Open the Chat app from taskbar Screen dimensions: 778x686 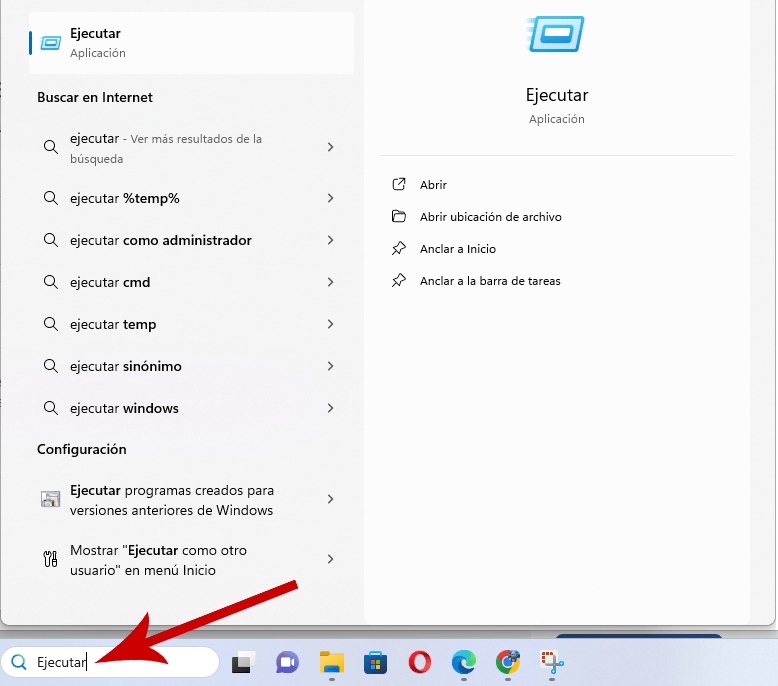tap(287, 662)
